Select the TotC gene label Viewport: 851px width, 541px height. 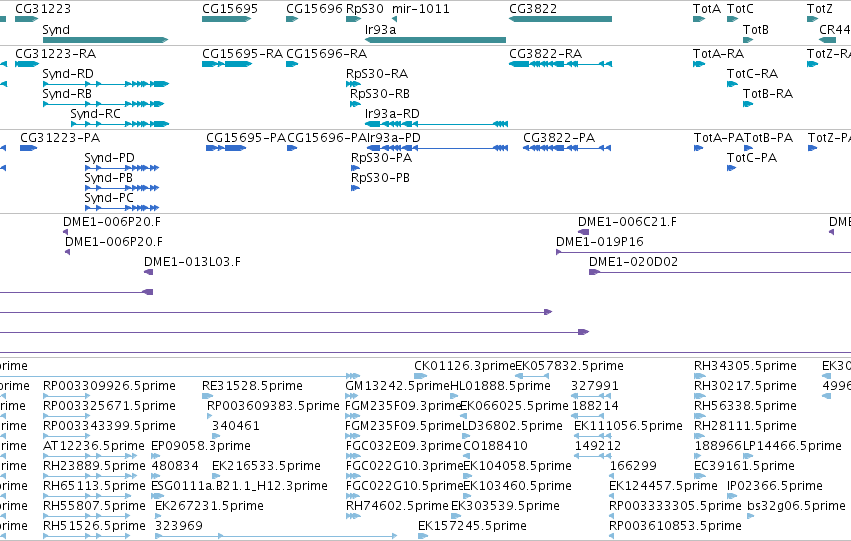(x=740, y=9)
